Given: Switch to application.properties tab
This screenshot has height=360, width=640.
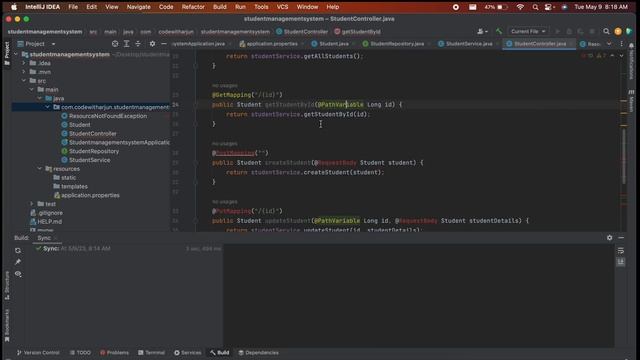Looking at the screenshot, I should point(271,44).
